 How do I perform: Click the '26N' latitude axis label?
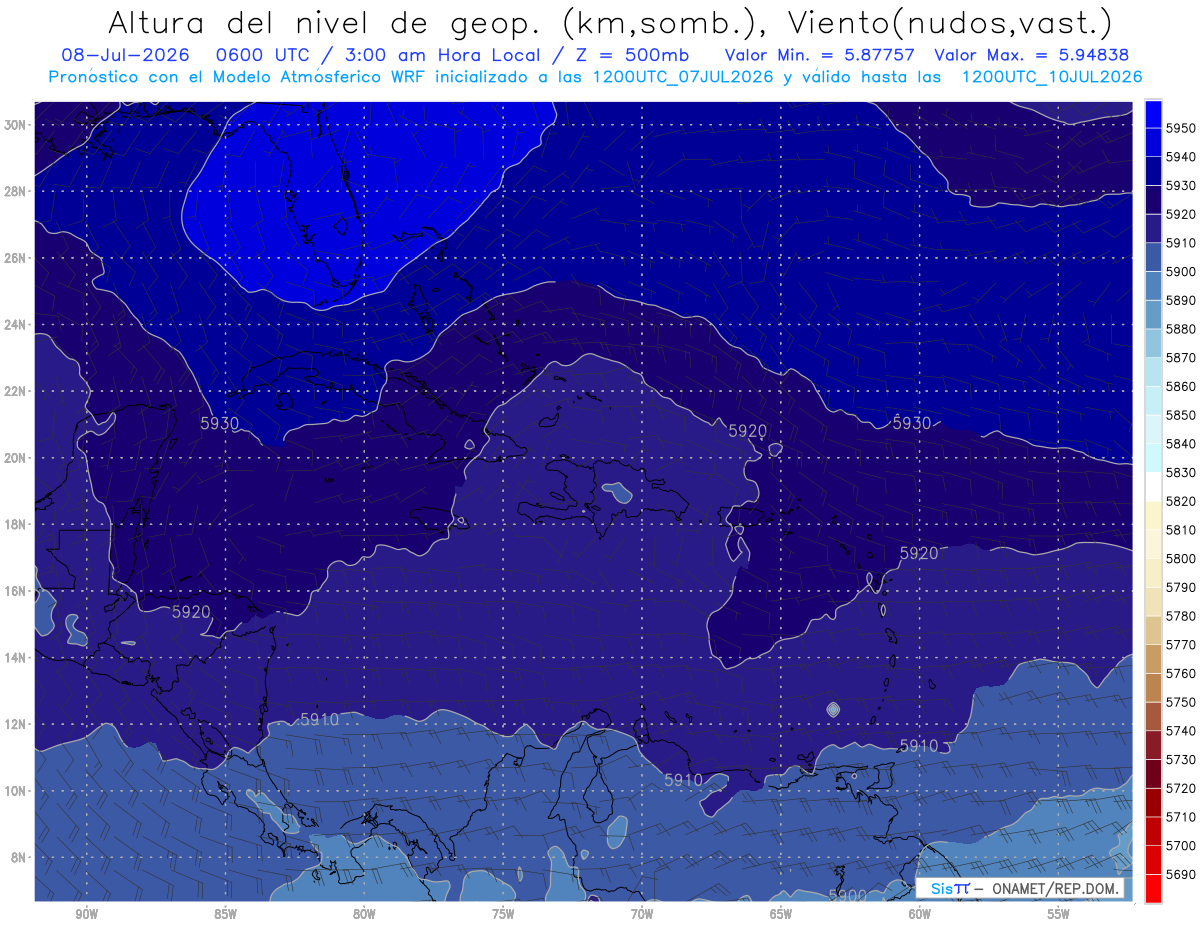coord(15,258)
